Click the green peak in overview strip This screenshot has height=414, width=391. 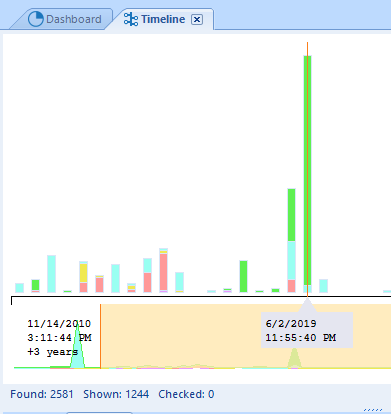[294, 358]
